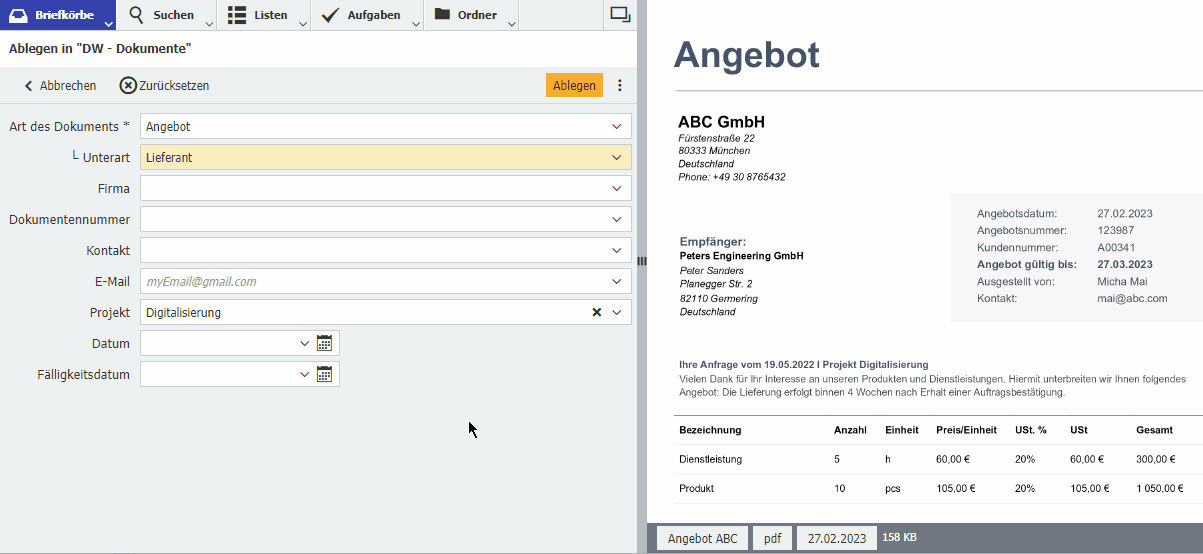This screenshot has width=1203, height=554.
Task: Click into the Dokumentennummer field
Action: (370, 220)
